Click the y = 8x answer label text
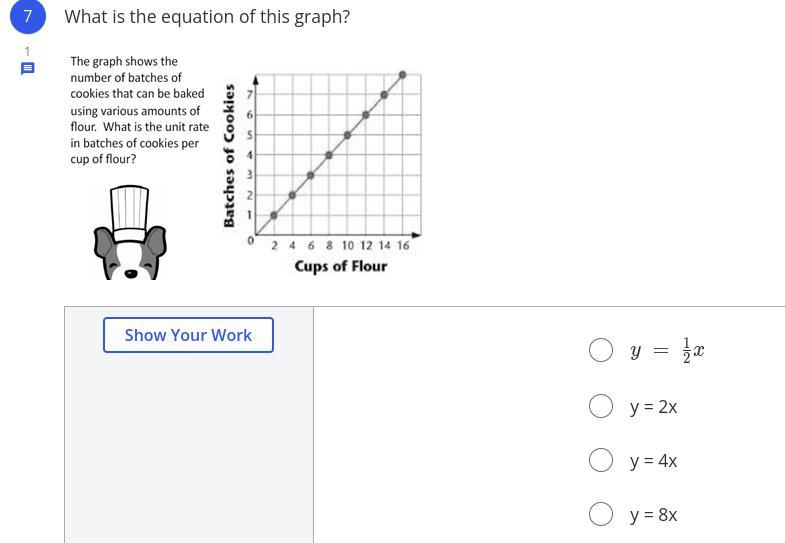This screenshot has width=785, height=543. (654, 514)
